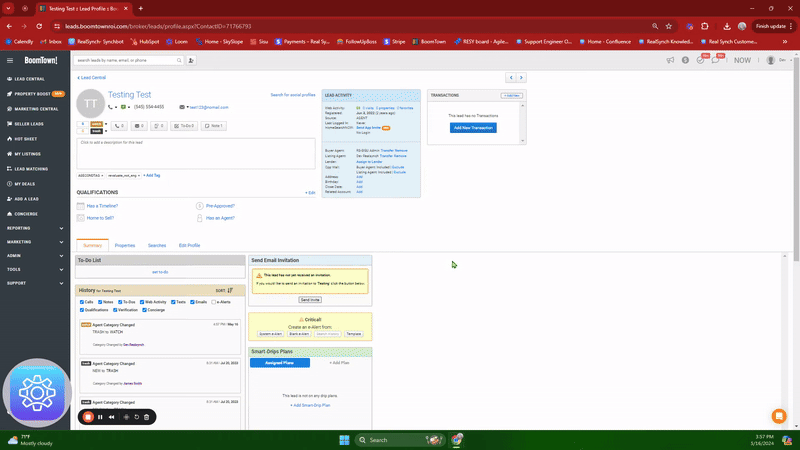Screen dimensions: 800x450
Task: Enable the e-Alerts history filter
Action: point(215,301)
